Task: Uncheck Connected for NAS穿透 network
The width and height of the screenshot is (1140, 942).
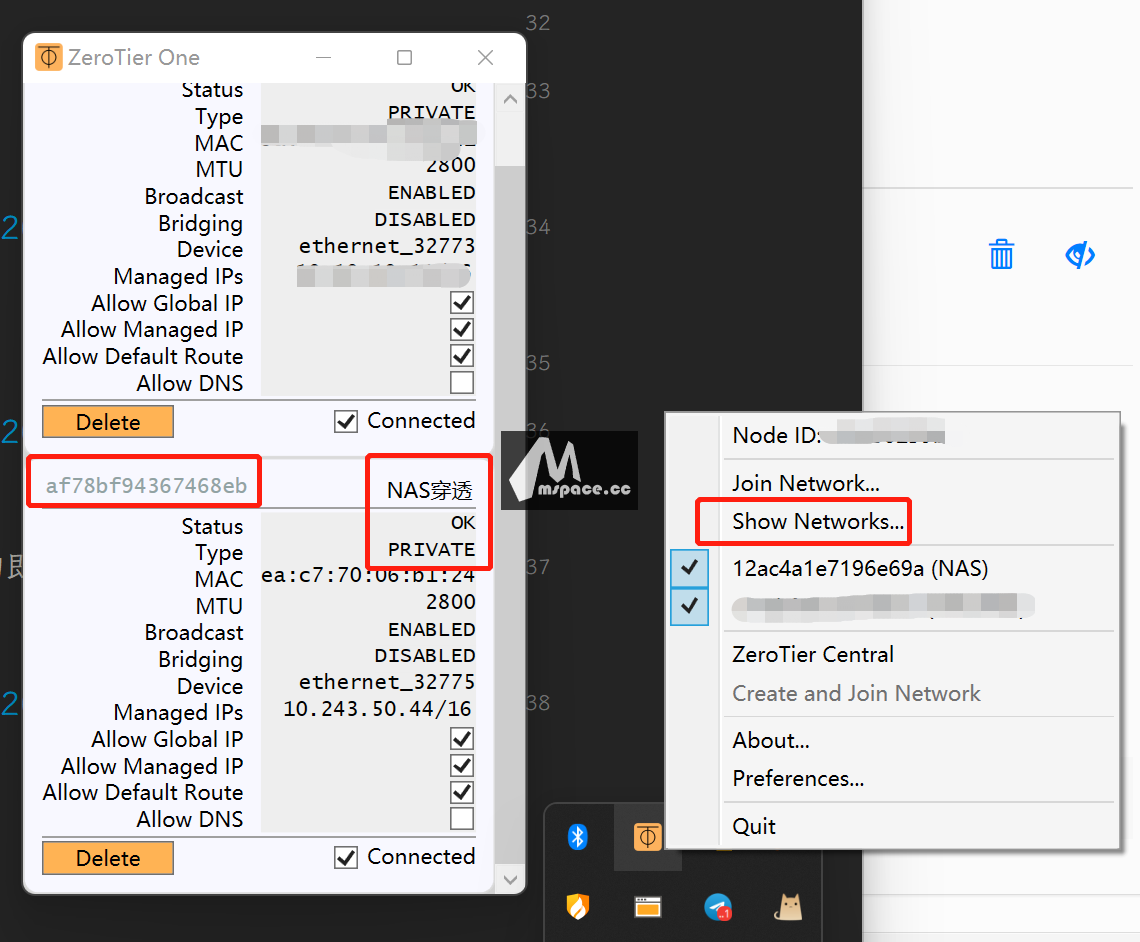Action: tap(346, 858)
